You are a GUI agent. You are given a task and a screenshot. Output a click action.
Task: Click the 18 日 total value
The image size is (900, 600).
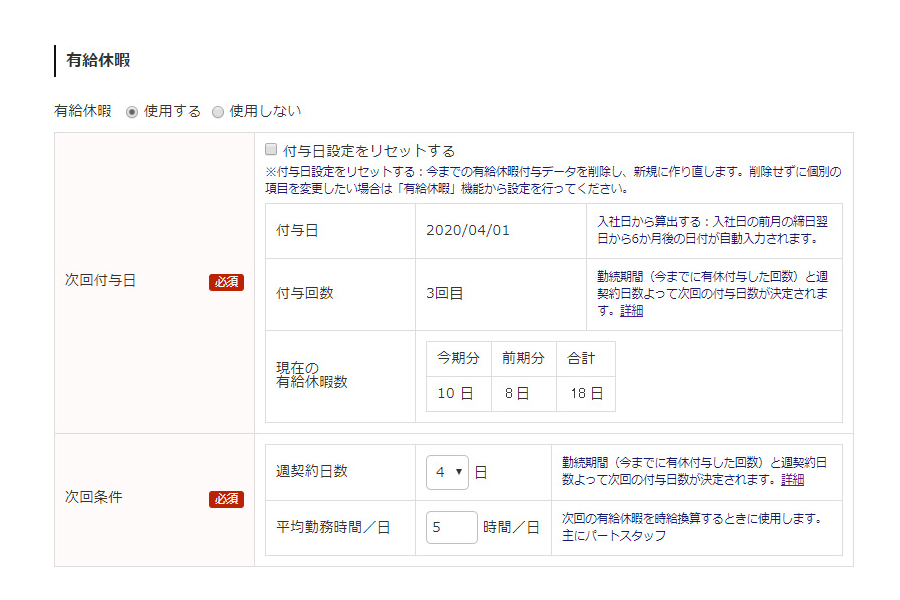click(x=586, y=393)
